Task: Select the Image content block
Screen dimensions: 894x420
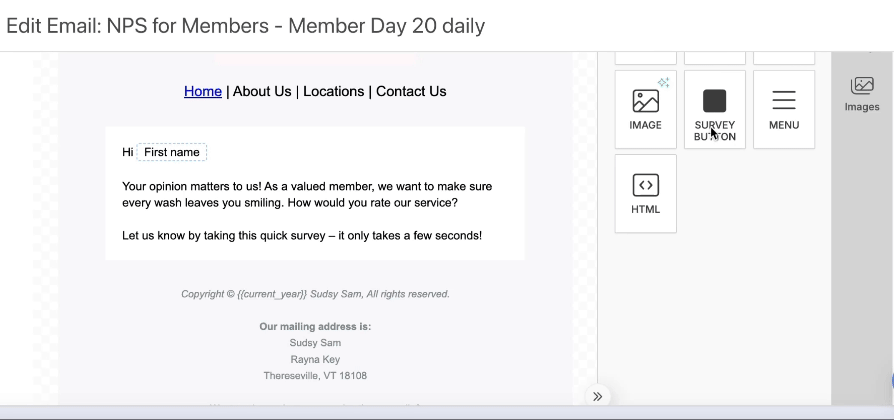Action: (x=645, y=109)
